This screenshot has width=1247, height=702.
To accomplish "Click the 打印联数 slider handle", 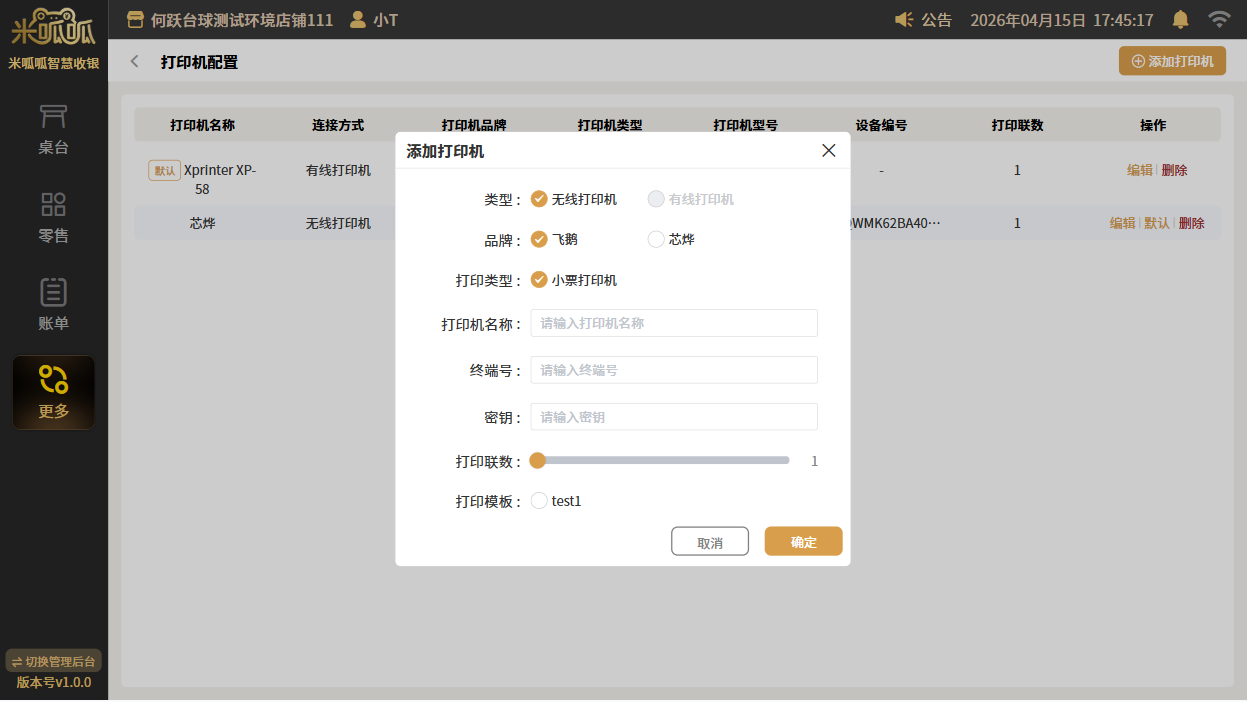I will click(x=538, y=461).
